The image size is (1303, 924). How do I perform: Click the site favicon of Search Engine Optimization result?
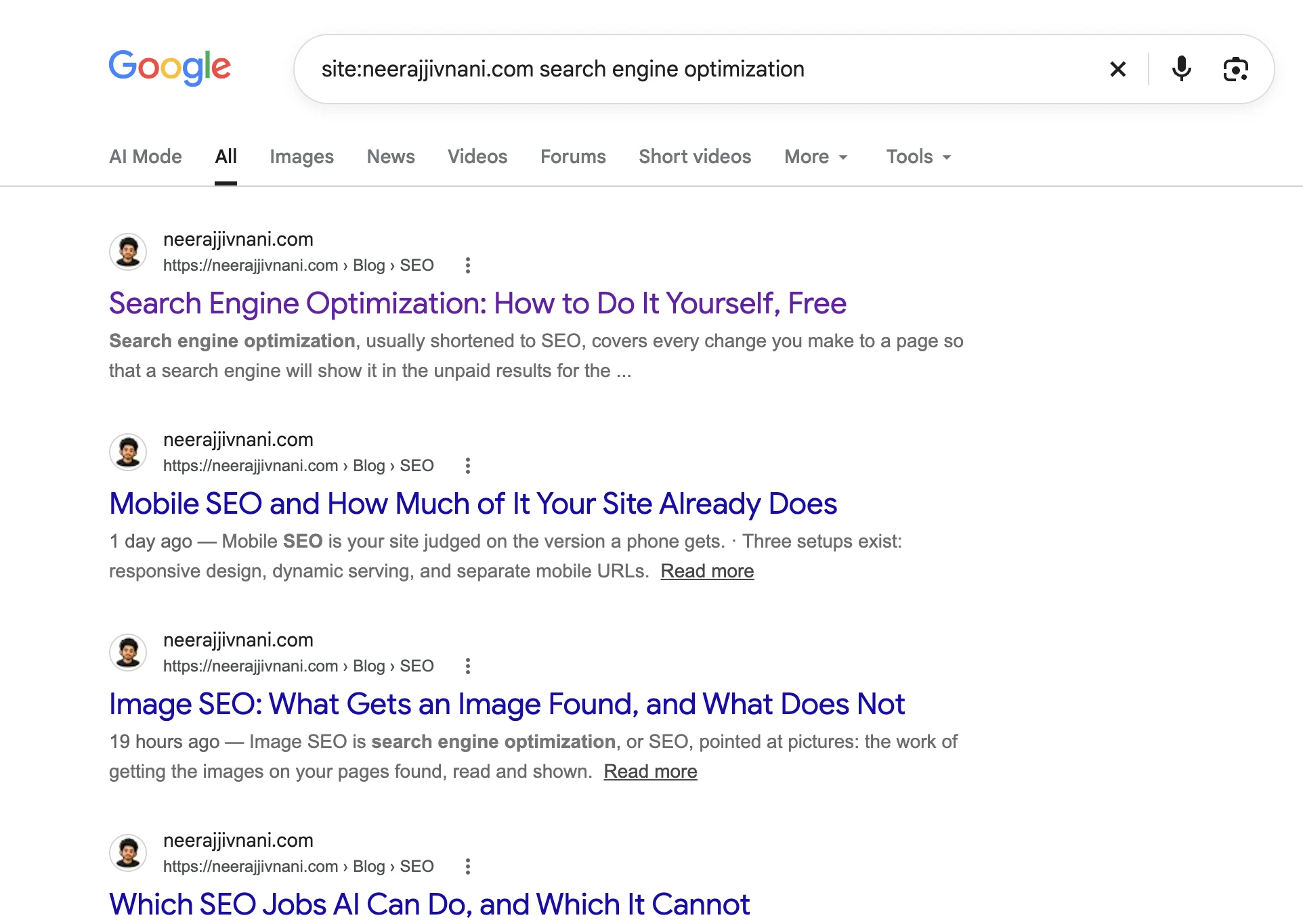click(x=128, y=252)
